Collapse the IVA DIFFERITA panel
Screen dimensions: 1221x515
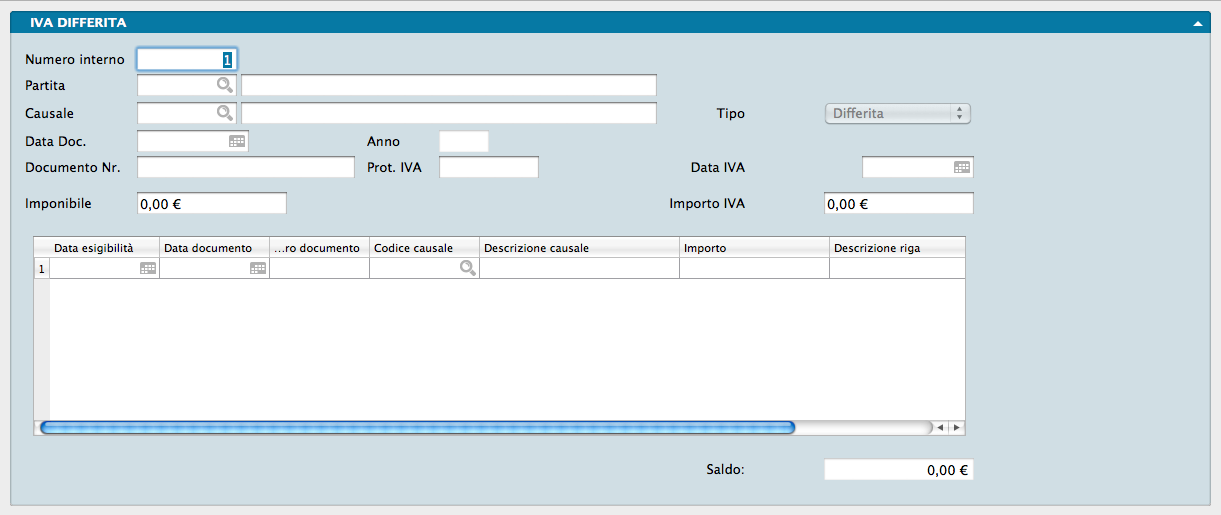click(x=1197, y=22)
